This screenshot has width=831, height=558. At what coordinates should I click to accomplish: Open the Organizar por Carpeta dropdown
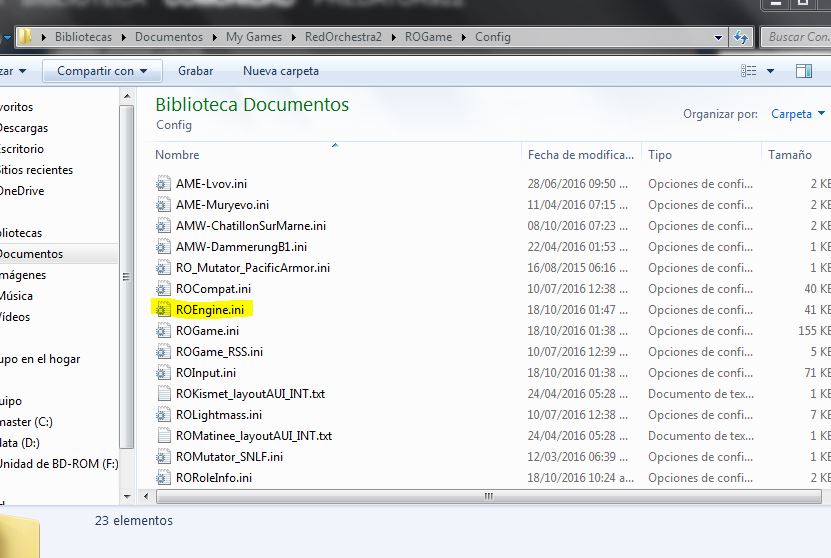(798, 114)
